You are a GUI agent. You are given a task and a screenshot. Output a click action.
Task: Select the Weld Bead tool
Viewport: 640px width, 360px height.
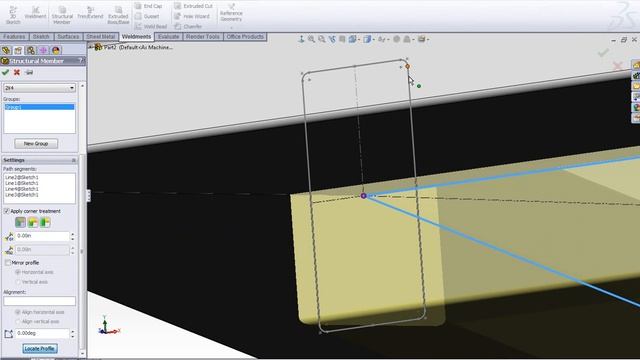(151, 27)
